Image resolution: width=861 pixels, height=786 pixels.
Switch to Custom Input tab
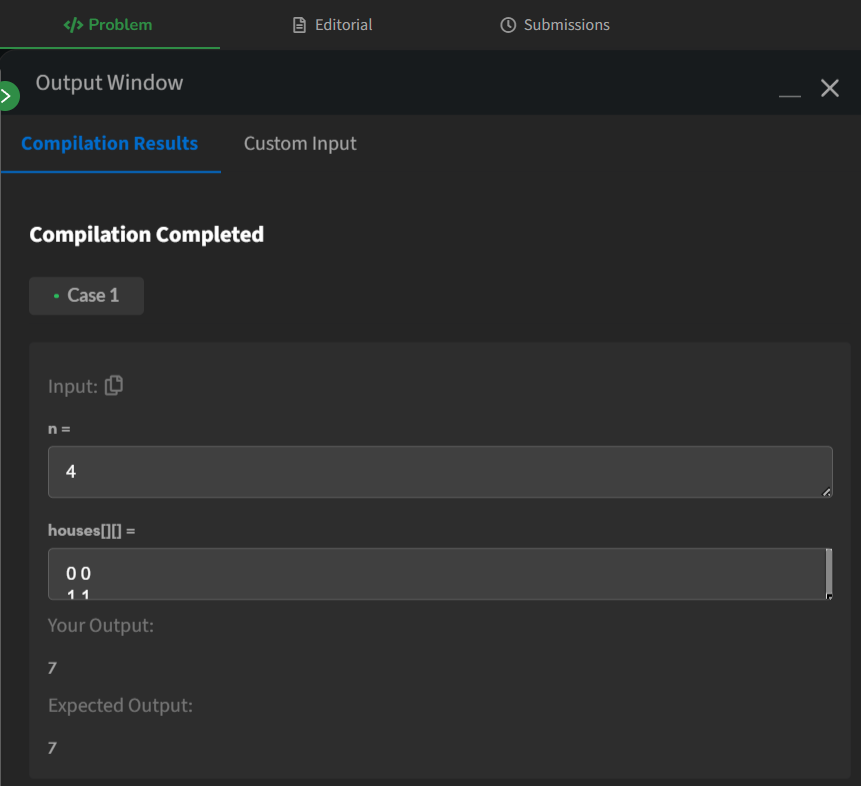tap(300, 143)
